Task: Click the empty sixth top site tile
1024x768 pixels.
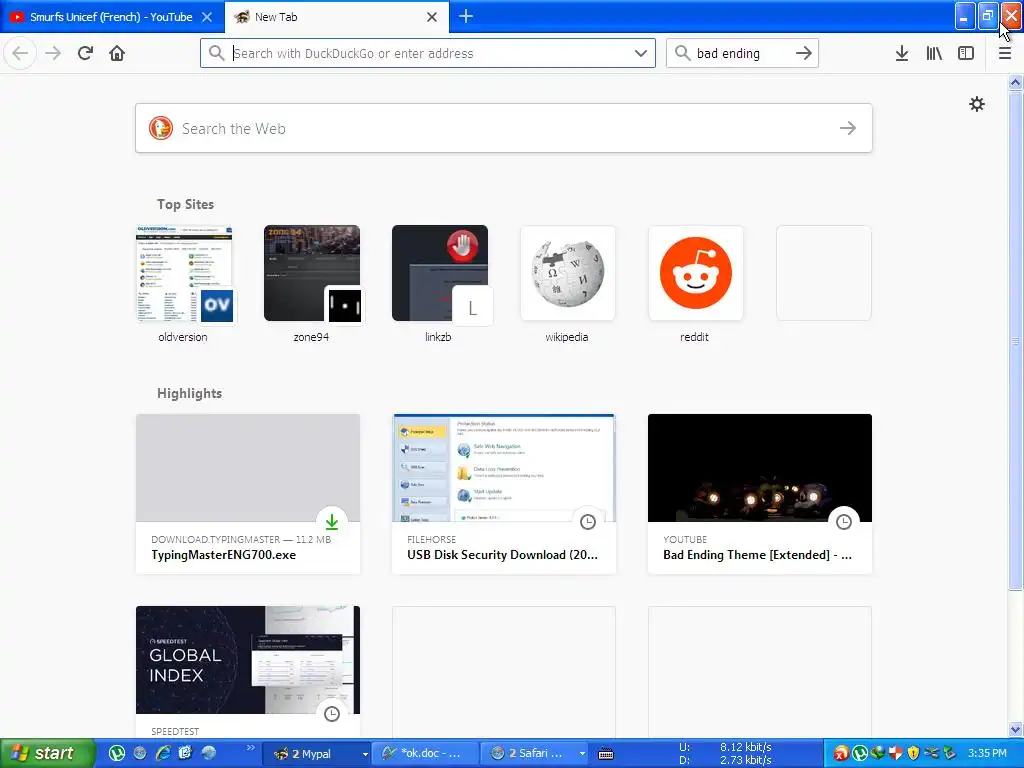Action: point(824,273)
